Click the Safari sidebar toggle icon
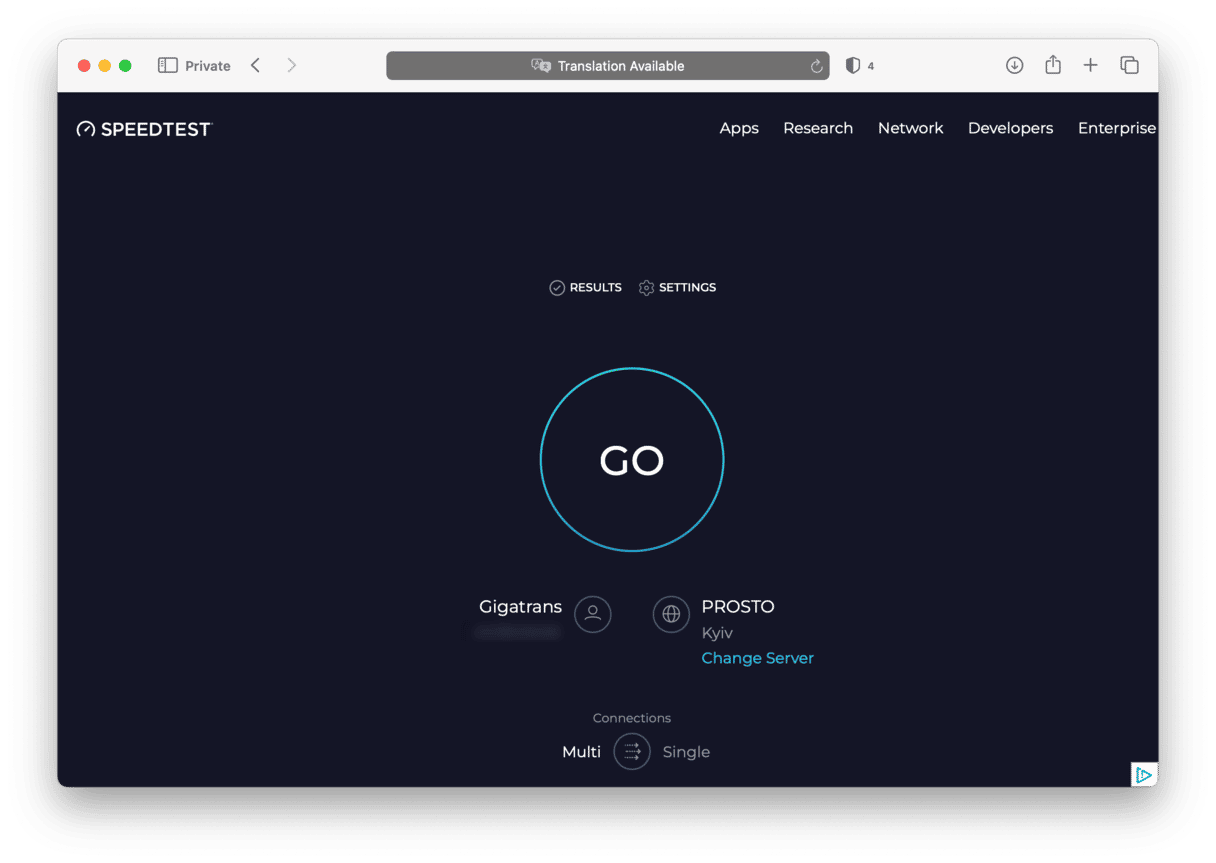The height and width of the screenshot is (863, 1216). pos(167,66)
